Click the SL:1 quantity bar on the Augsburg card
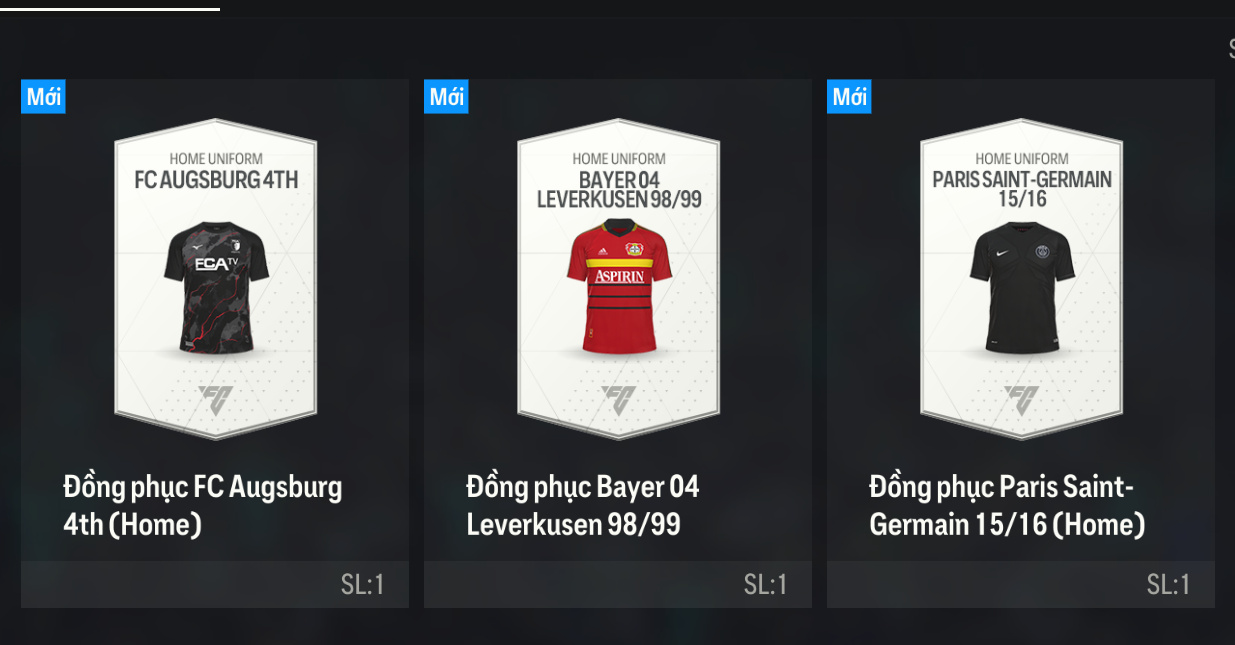Image resolution: width=1235 pixels, height=645 pixels. 215,584
